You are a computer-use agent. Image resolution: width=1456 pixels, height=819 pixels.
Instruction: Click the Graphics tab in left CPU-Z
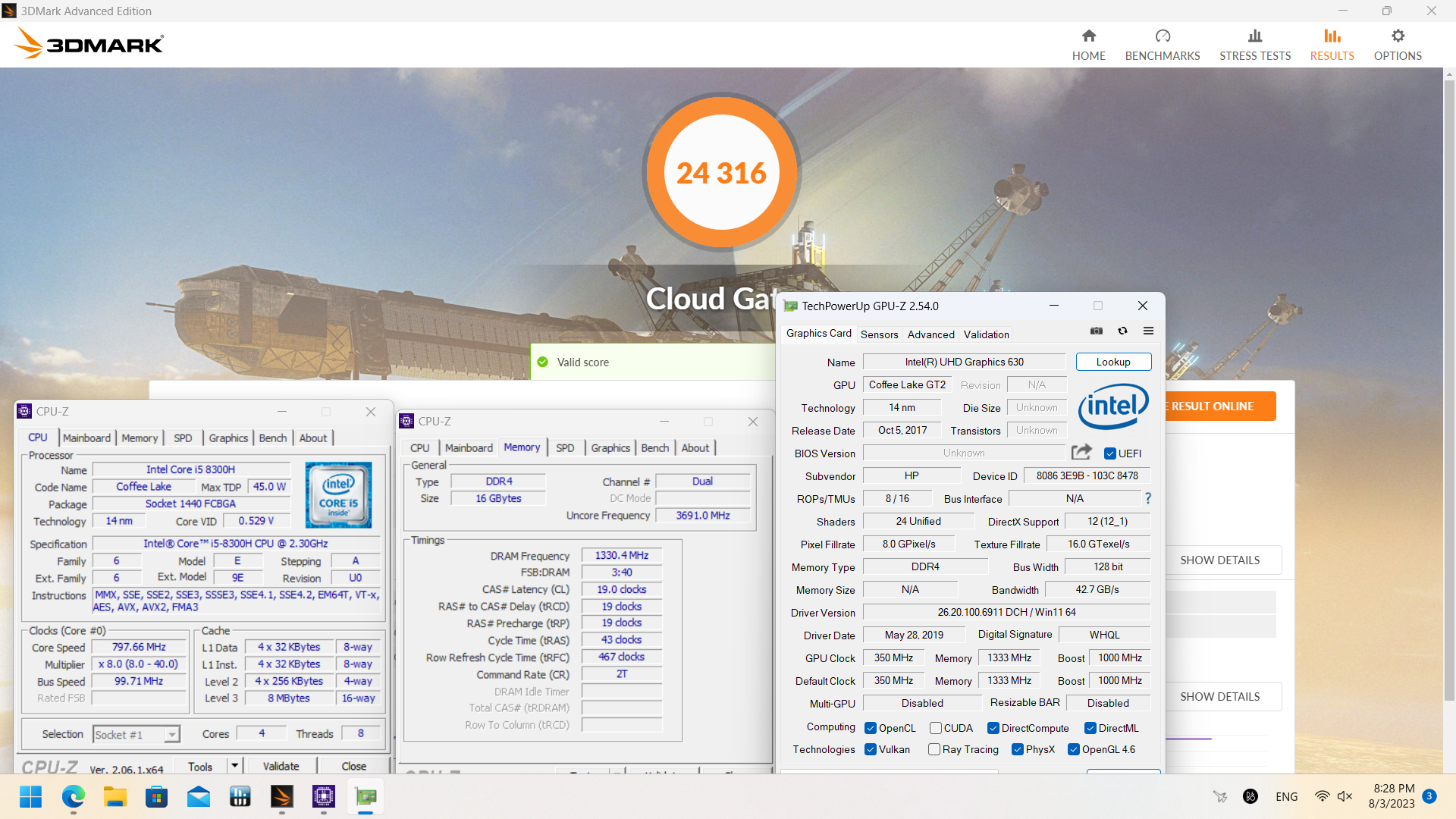tap(228, 438)
